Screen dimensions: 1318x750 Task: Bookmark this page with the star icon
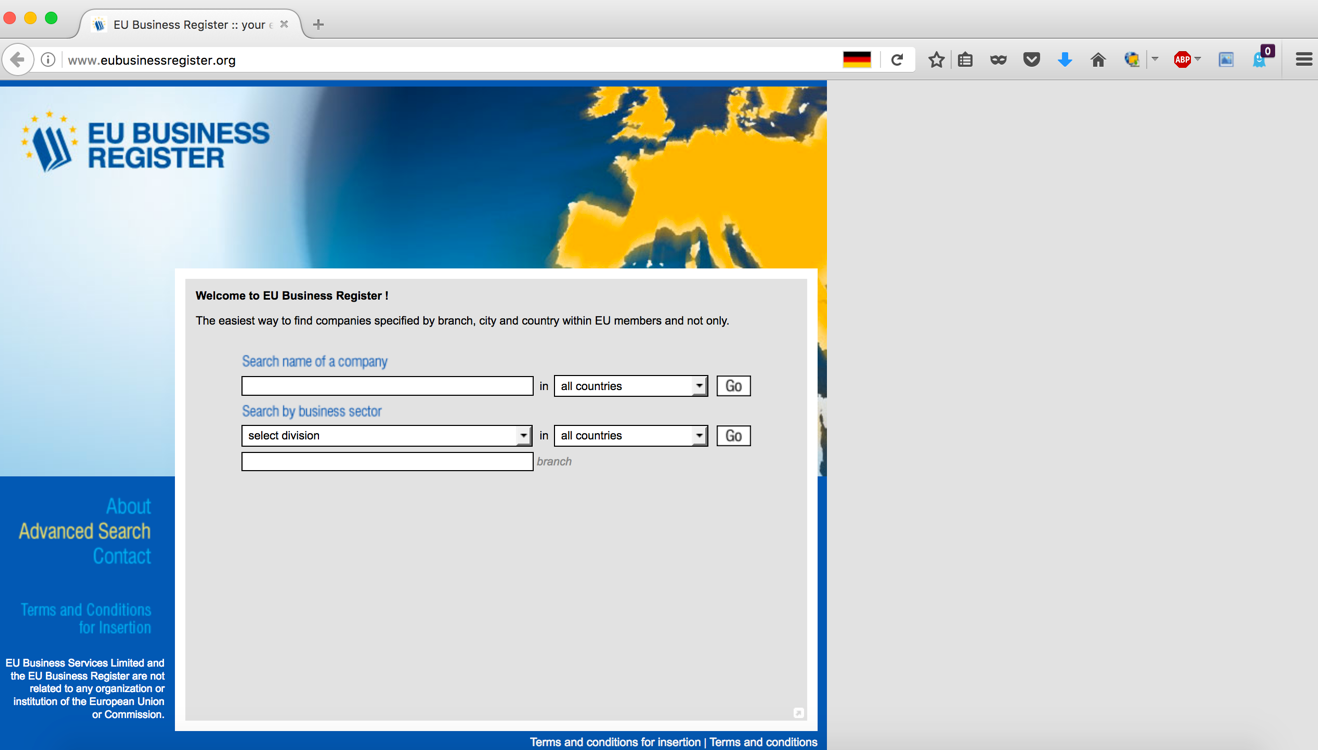936,60
